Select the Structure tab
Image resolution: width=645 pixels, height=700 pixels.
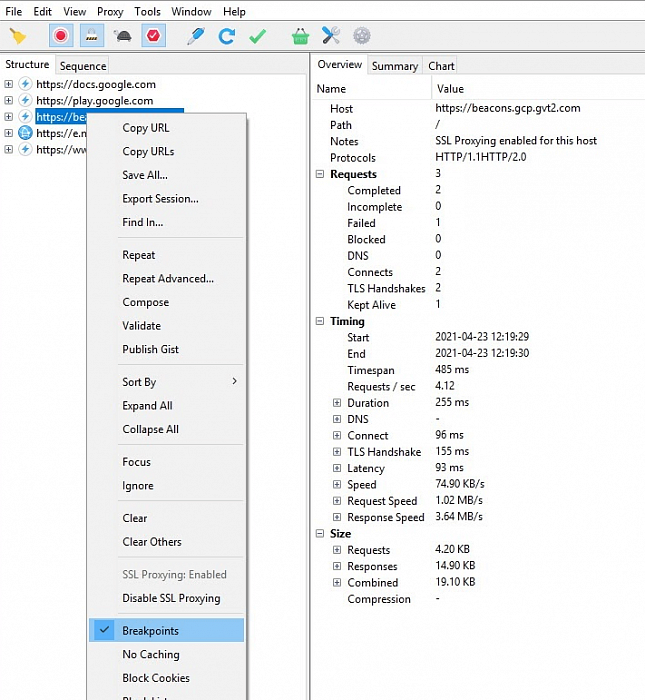tap(27, 64)
